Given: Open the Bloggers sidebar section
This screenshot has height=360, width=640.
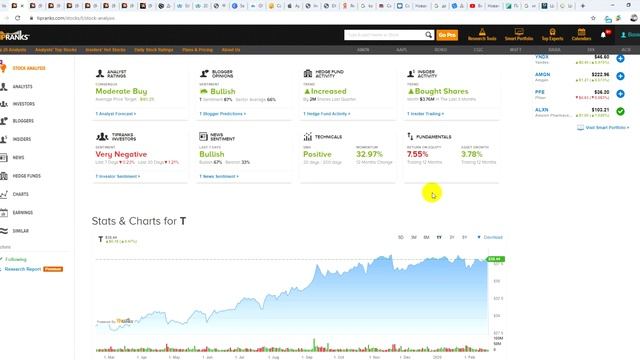Looking at the screenshot, I should 23,121.
